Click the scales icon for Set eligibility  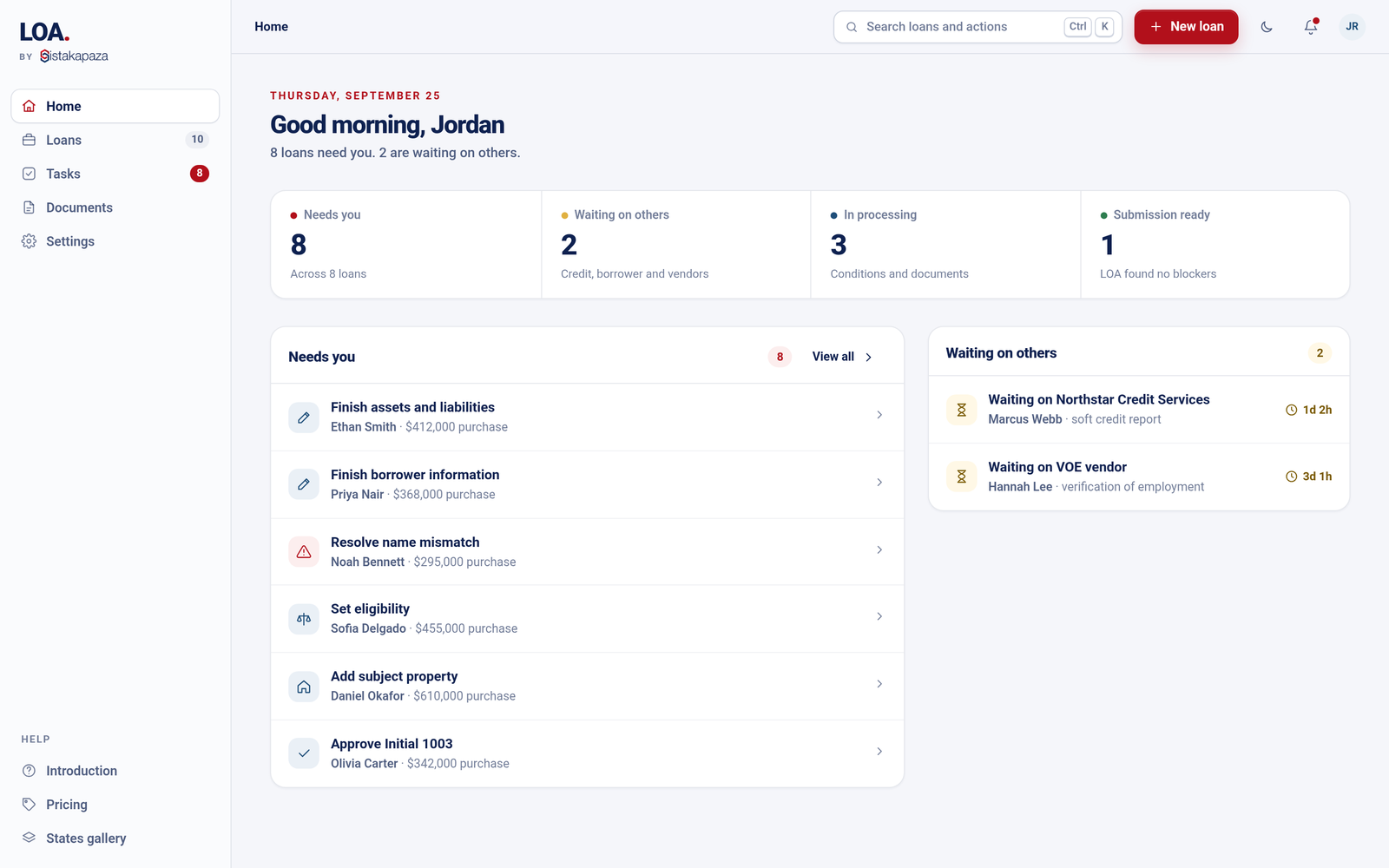[304, 619]
